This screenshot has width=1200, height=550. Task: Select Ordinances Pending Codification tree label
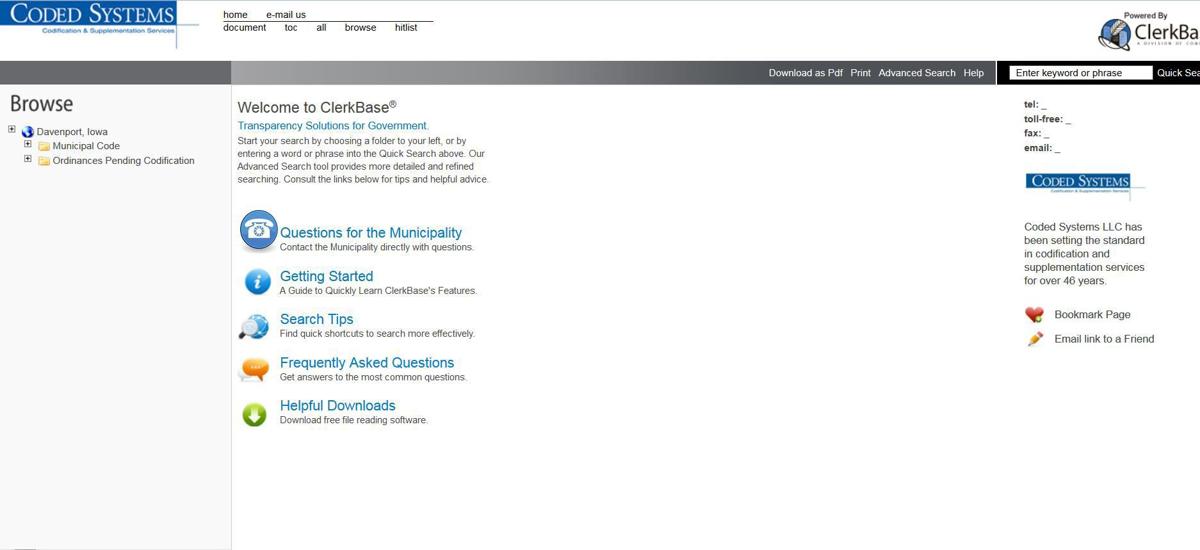click(x=124, y=161)
